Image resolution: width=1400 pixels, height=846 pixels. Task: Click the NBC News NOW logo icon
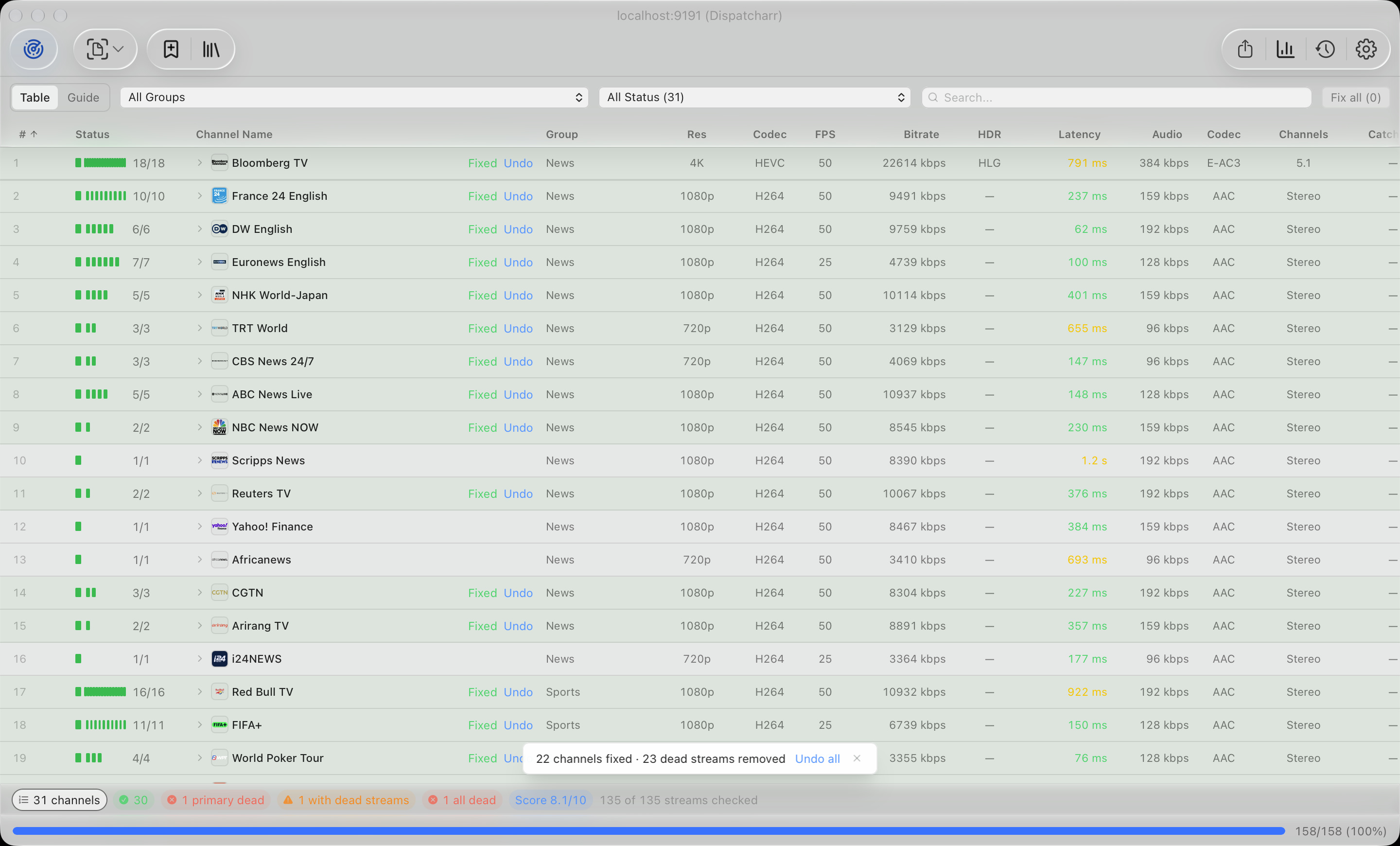(219, 427)
